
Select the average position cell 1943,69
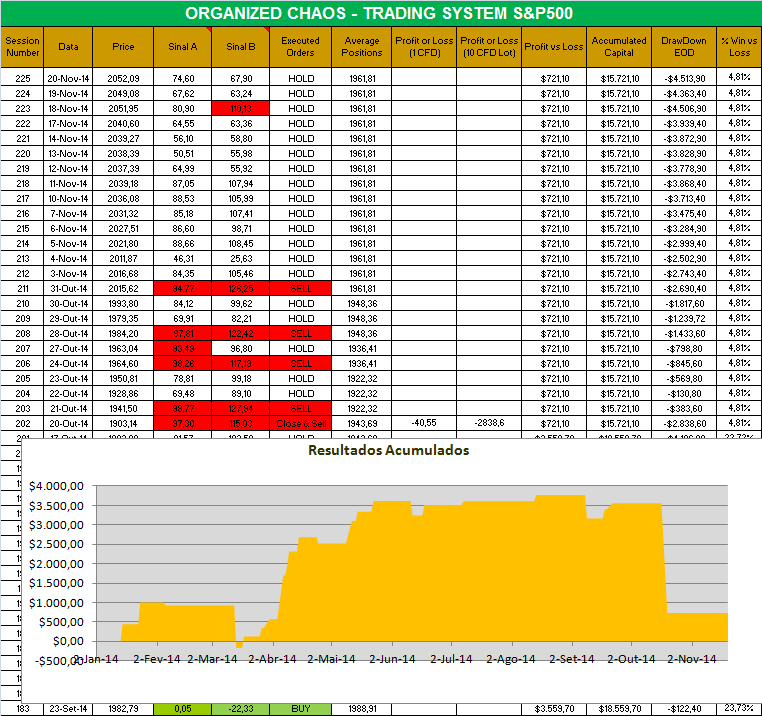coord(362,423)
